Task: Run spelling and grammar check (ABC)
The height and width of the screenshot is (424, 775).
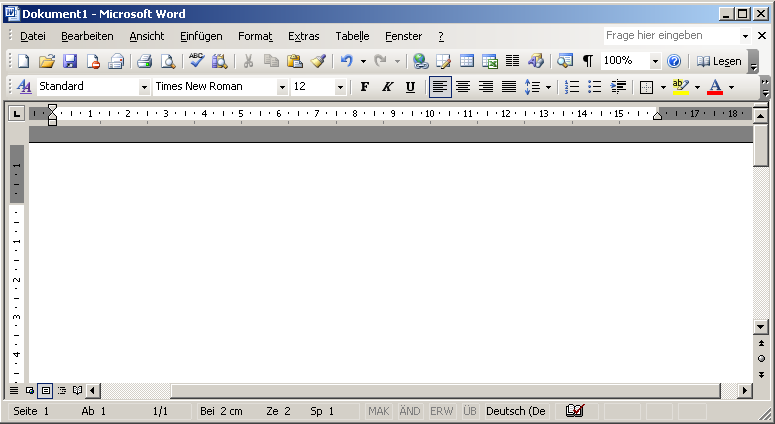Action: point(196,60)
